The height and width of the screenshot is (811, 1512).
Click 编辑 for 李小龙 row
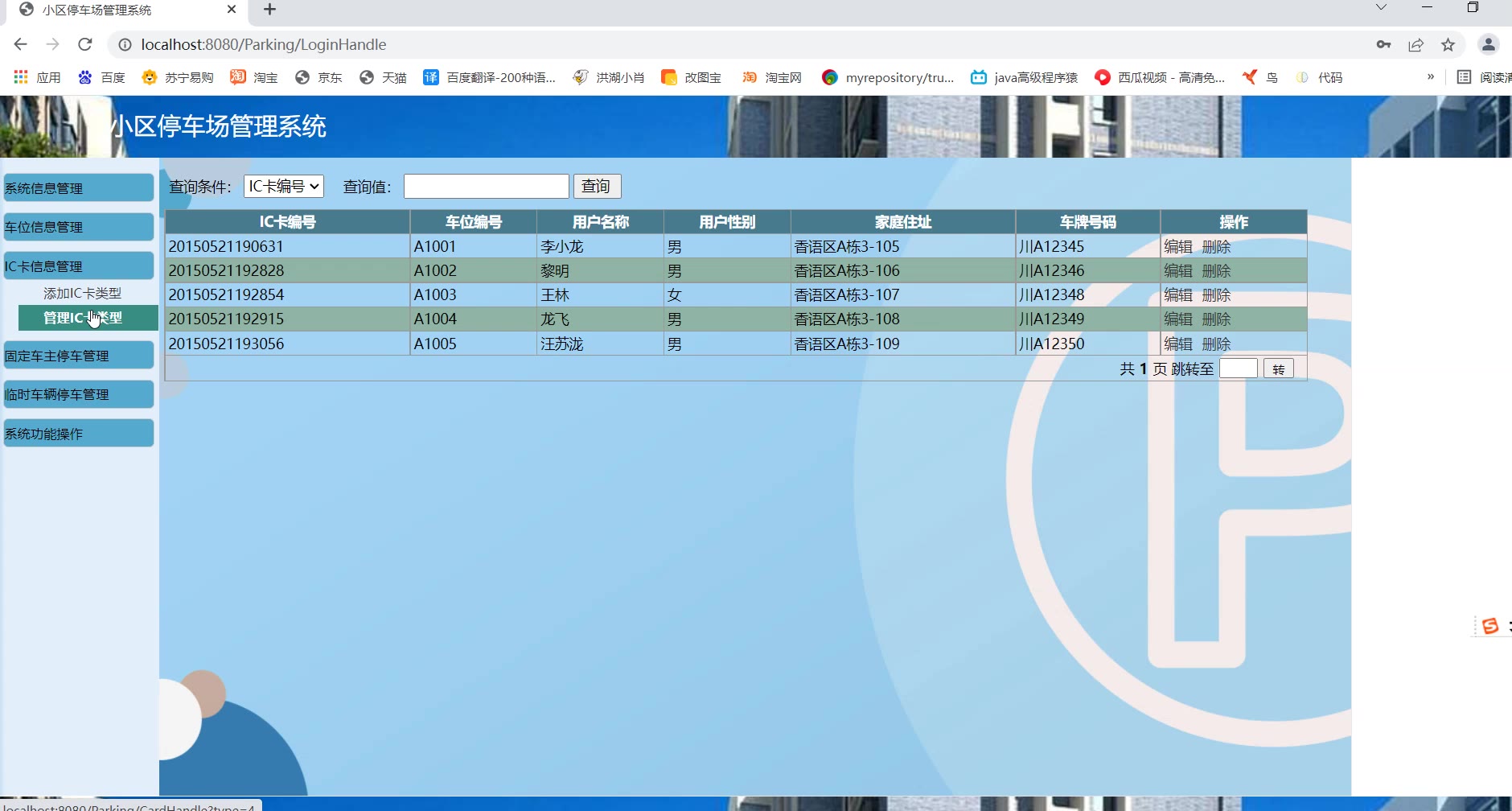tap(1178, 246)
